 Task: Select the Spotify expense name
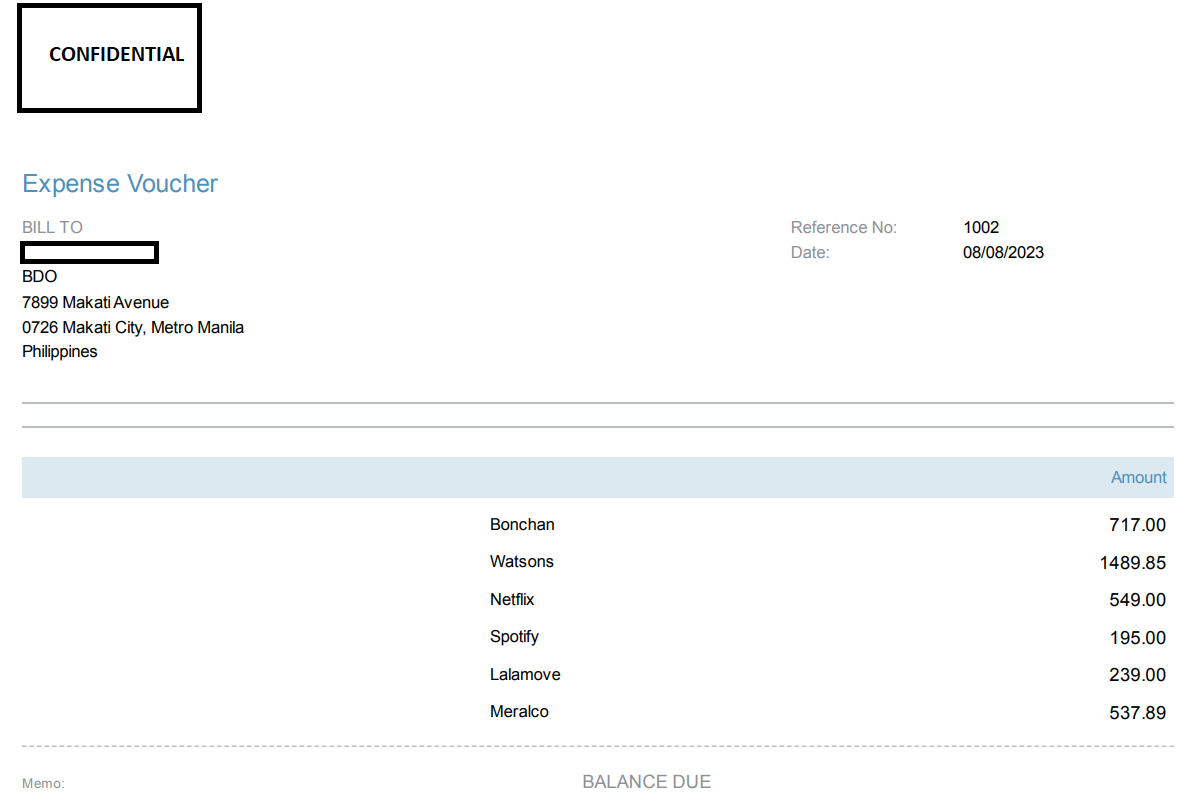[x=514, y=637]
